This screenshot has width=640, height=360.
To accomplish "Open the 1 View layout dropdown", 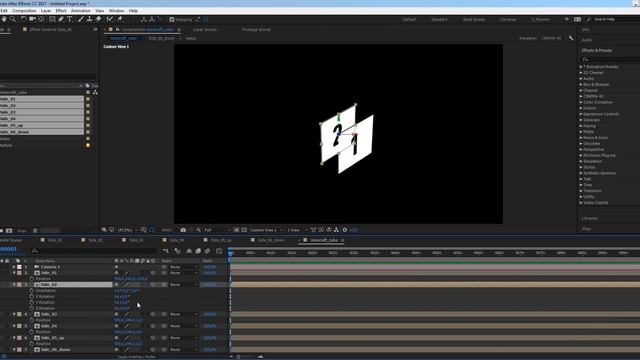I will pyautogui.click(x=297, y=230).
